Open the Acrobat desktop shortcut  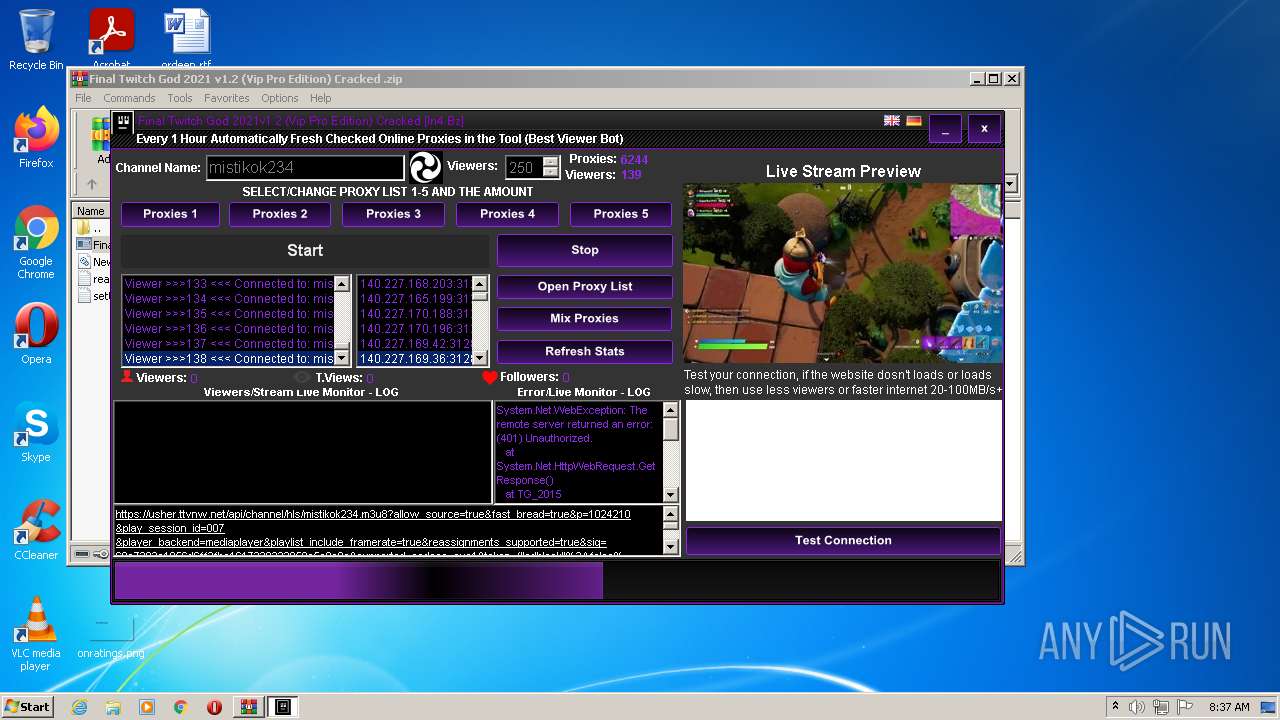(111, 38)
